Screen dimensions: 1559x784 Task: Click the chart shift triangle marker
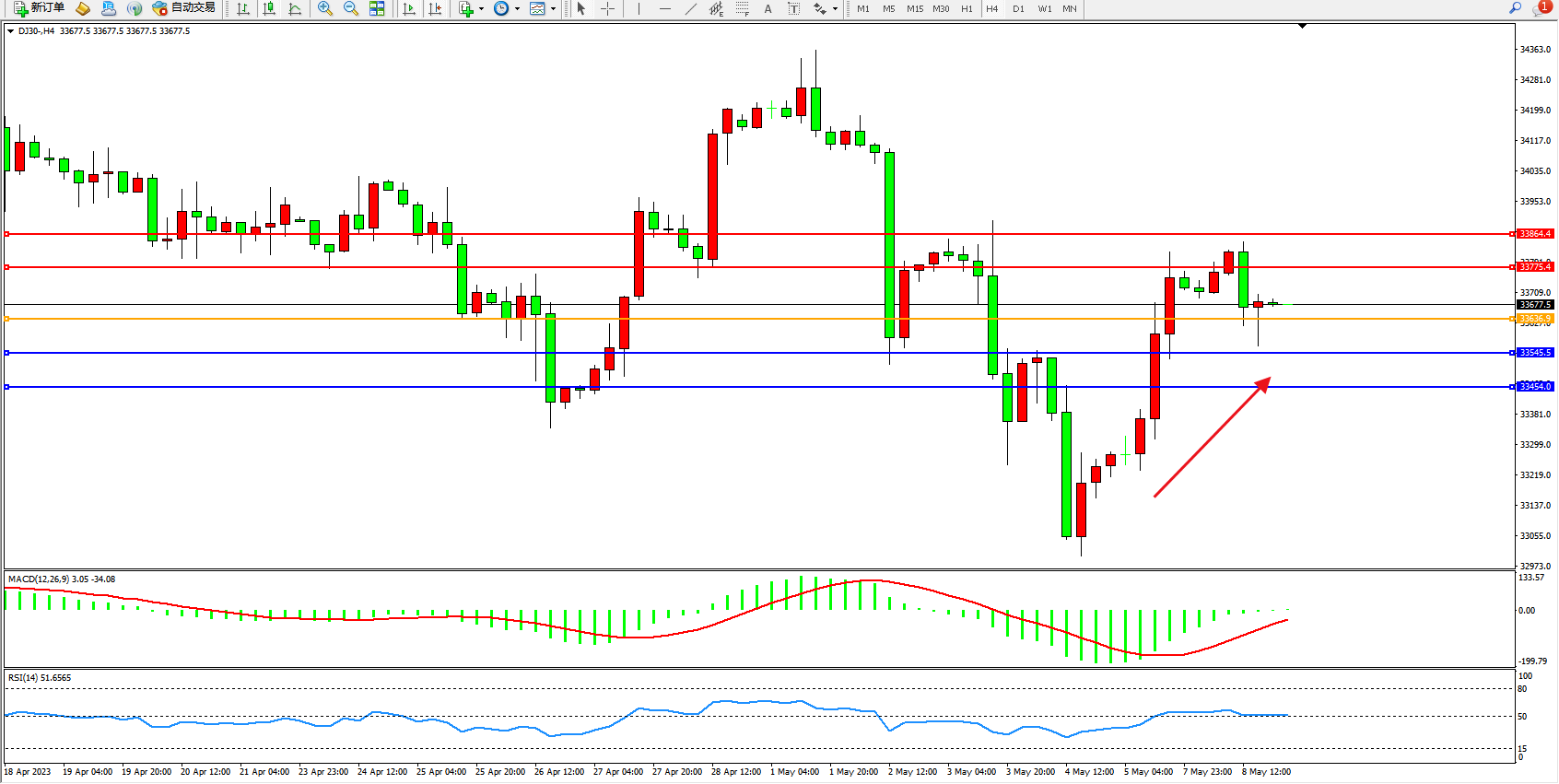tap(1302, 27)
